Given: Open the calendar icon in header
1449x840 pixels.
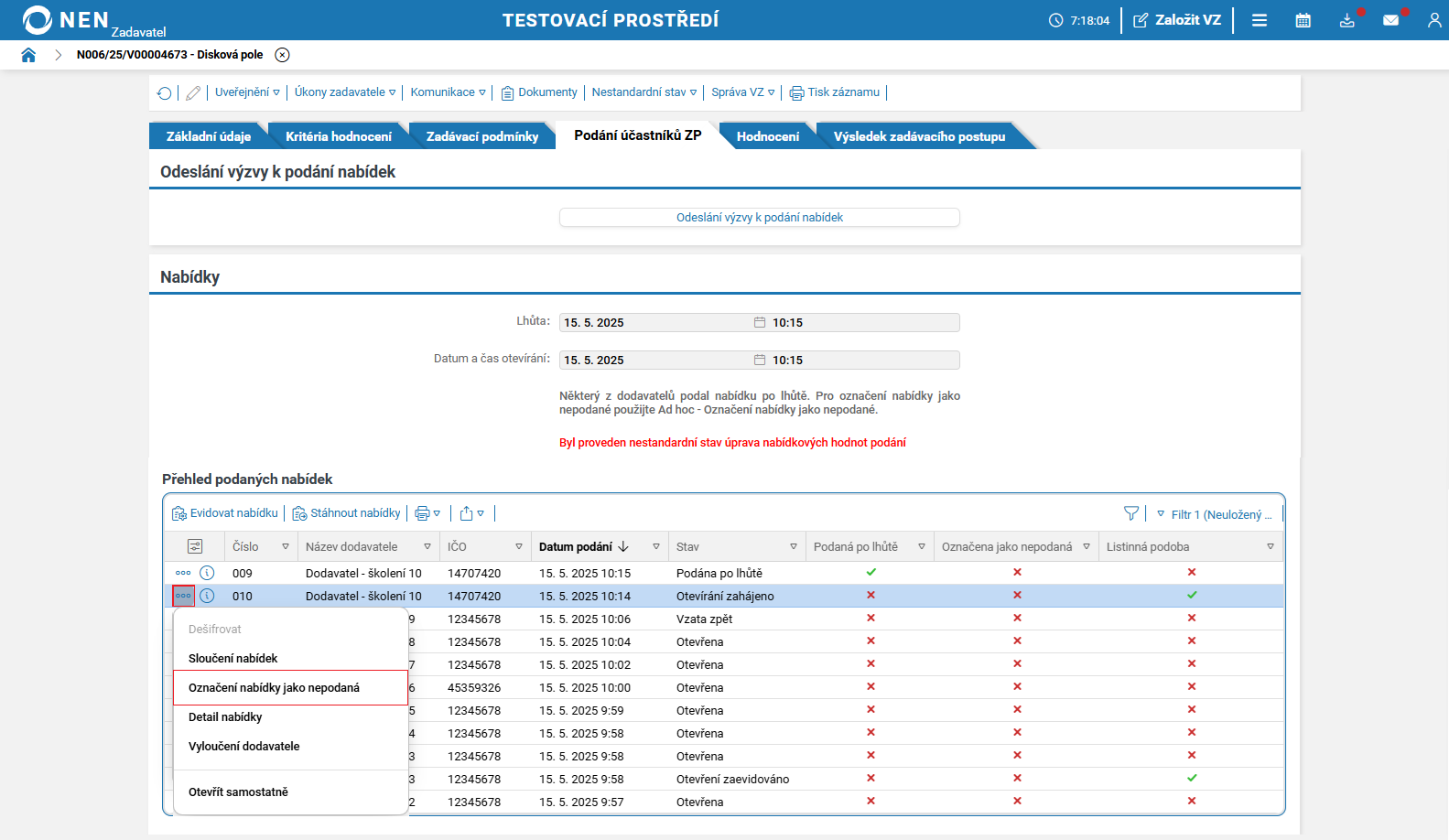Looking at the screenshot, I should coord(1303,20).
